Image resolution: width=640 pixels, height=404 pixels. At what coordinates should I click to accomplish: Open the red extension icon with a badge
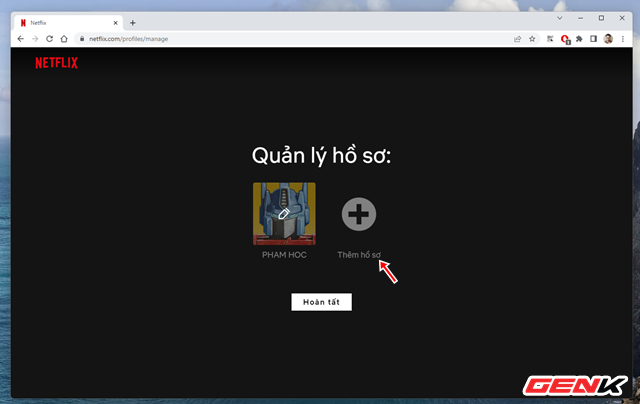[x=565, y=39]
